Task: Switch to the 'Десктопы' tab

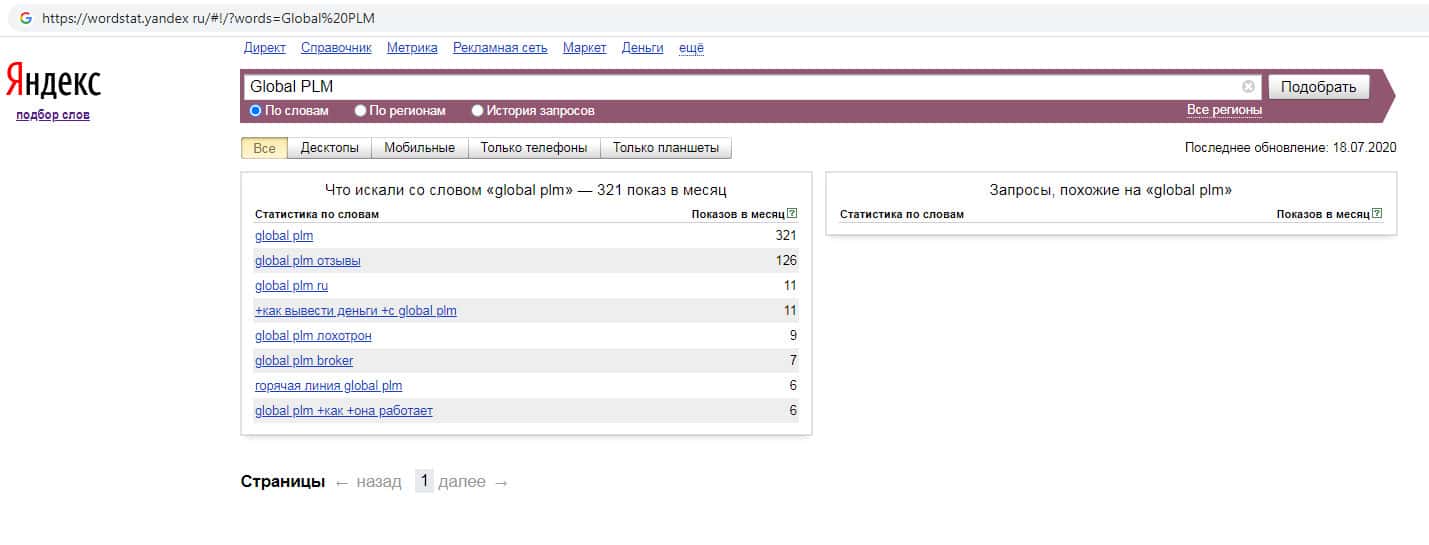Action: [329, 148]
